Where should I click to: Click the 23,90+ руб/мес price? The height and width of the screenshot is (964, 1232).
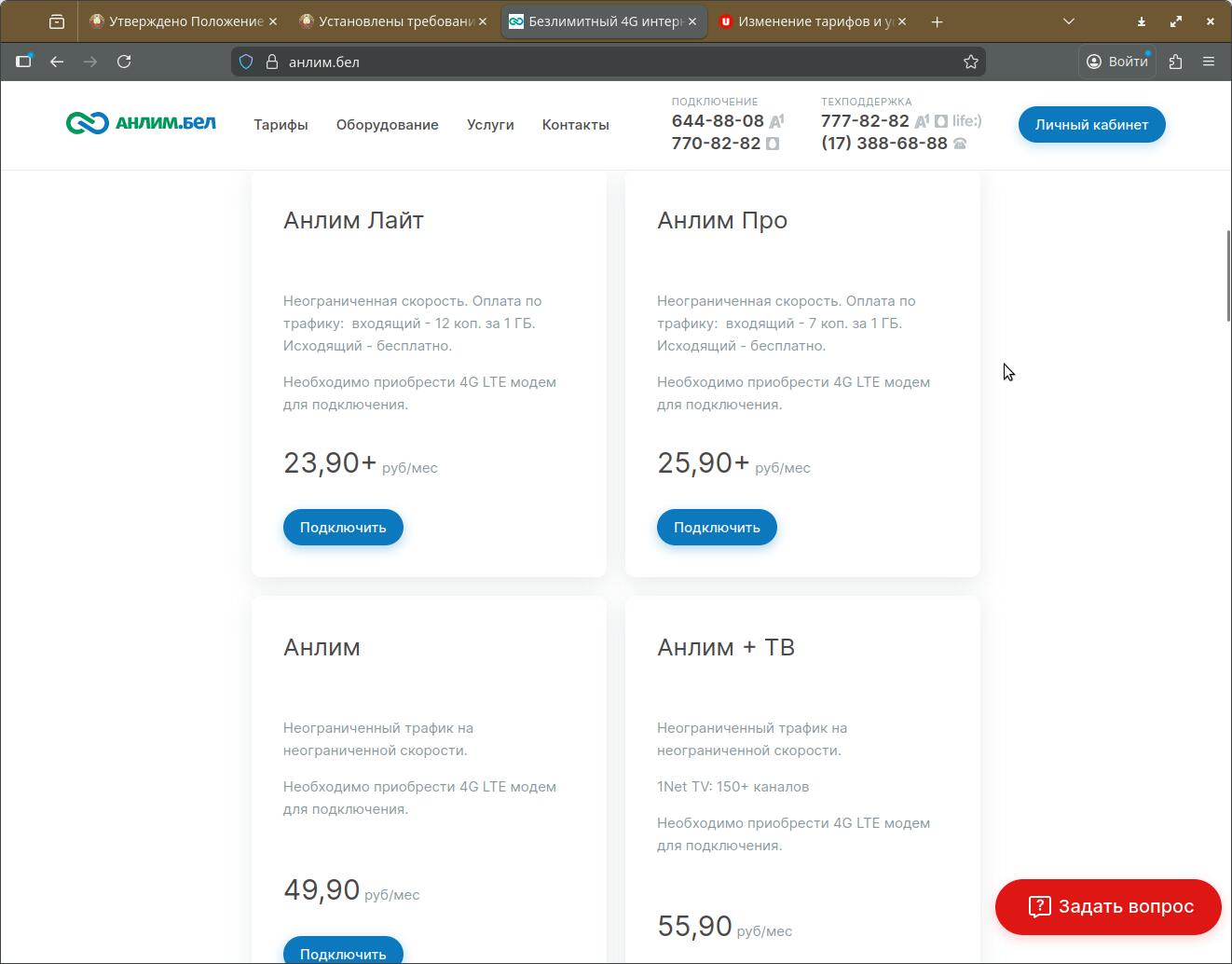point(361,463)
